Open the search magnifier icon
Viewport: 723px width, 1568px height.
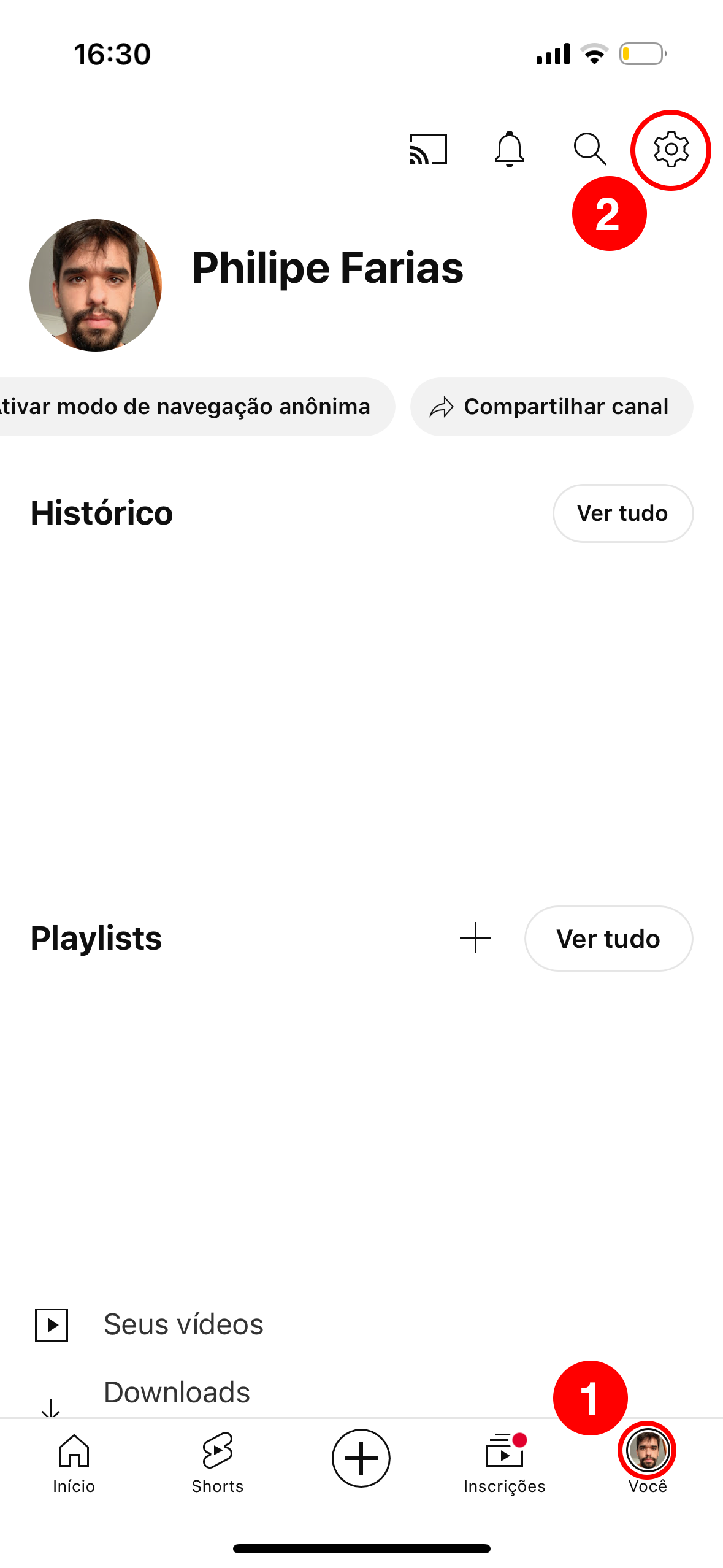(x=589, y=149)
